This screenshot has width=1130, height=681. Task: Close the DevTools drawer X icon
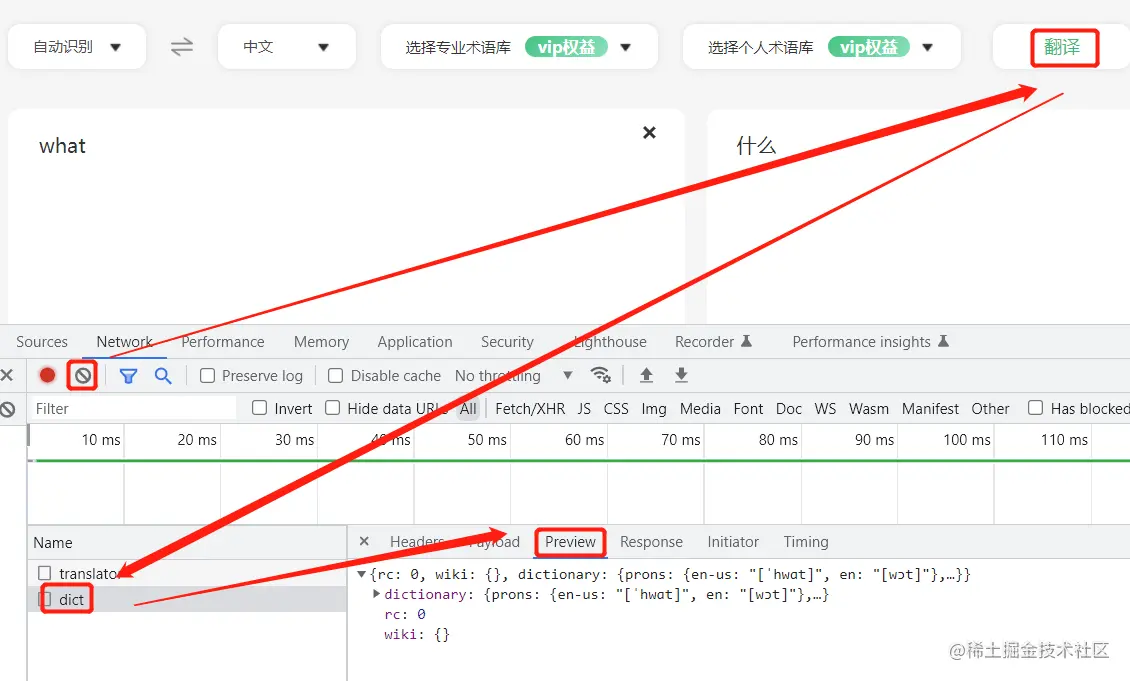point(6,375)
